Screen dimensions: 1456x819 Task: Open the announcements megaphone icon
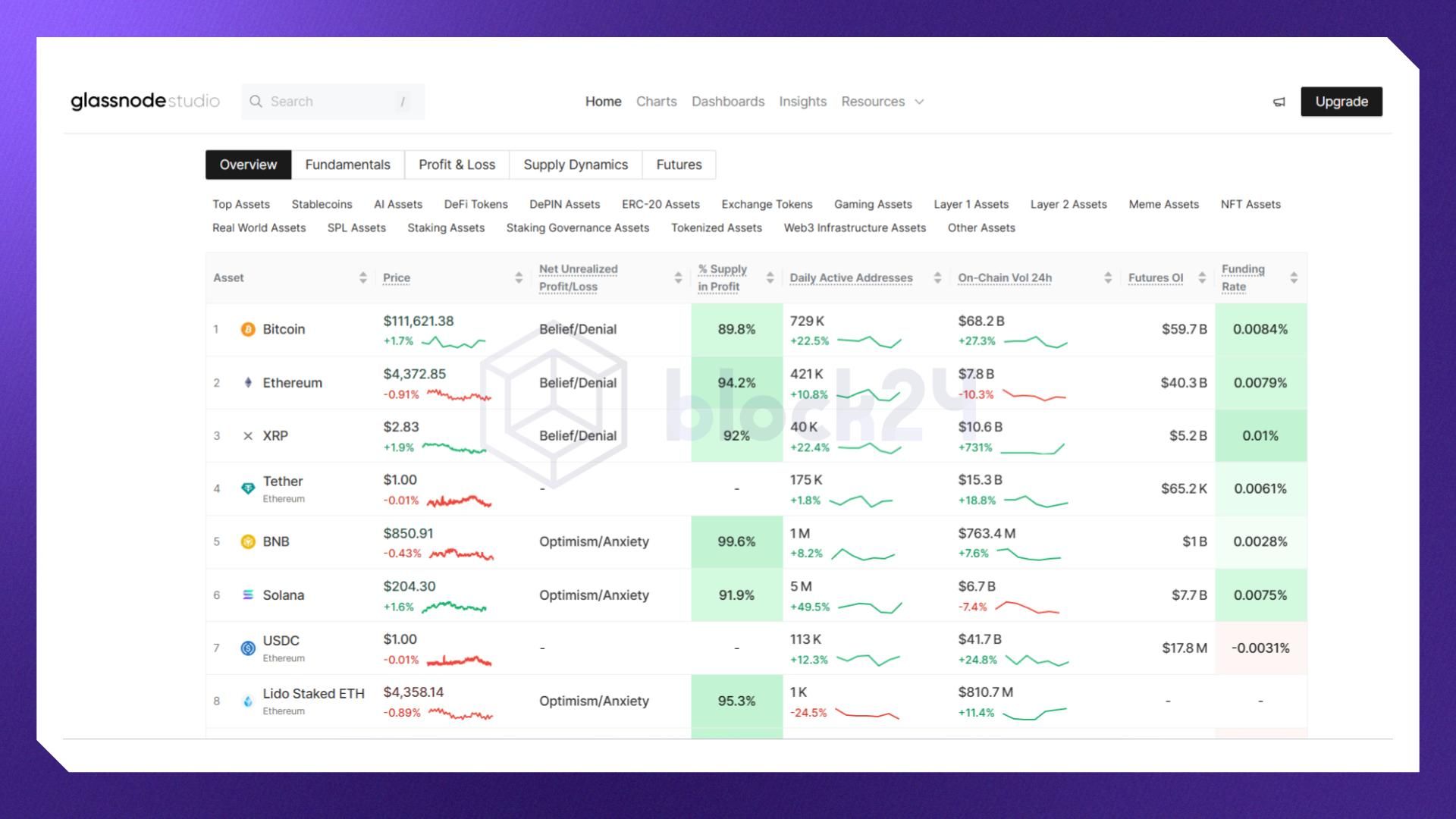pyautogui.click(x=1279, y=102)
